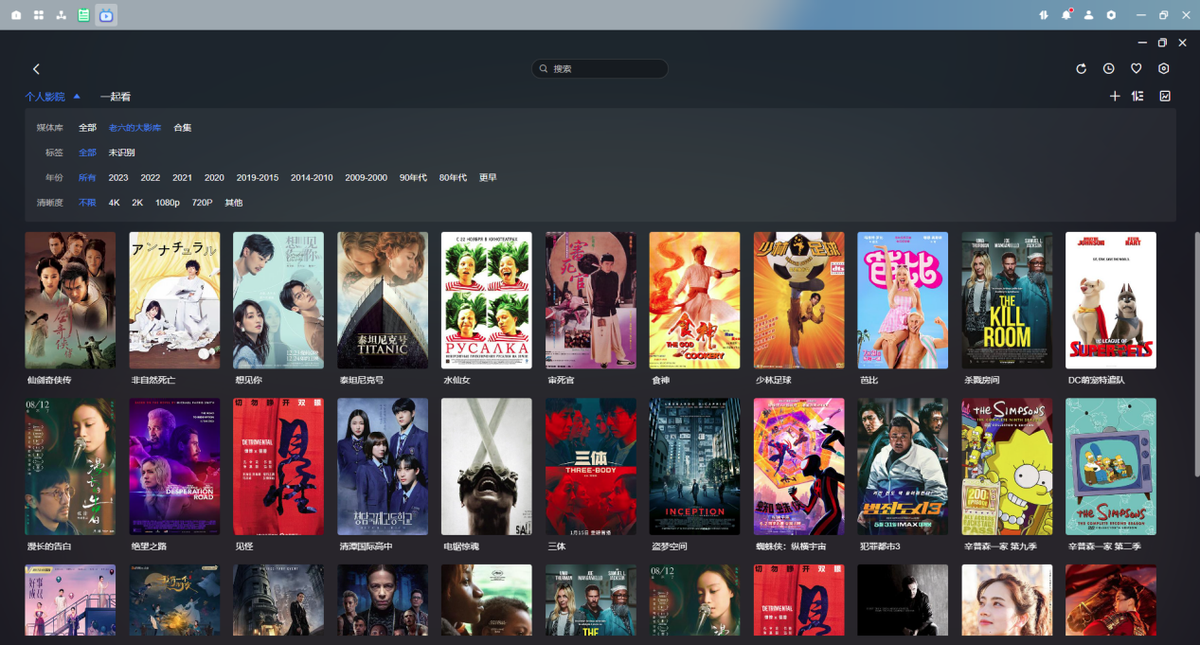Select 合集 in media library filter
The width and height of the screenshot is (1200, 645).
click(182, 128)
